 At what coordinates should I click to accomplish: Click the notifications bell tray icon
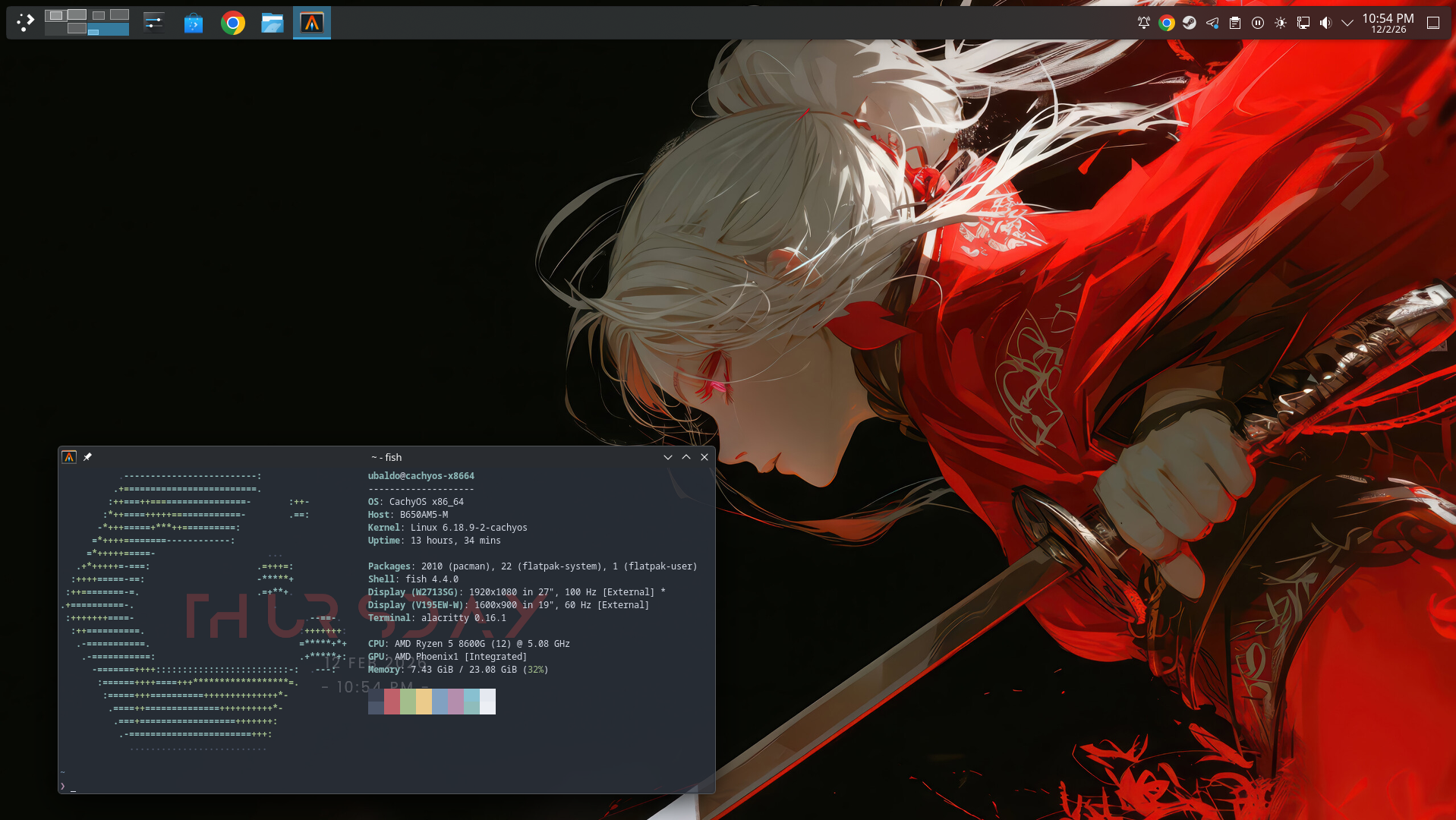[1144, 23]
